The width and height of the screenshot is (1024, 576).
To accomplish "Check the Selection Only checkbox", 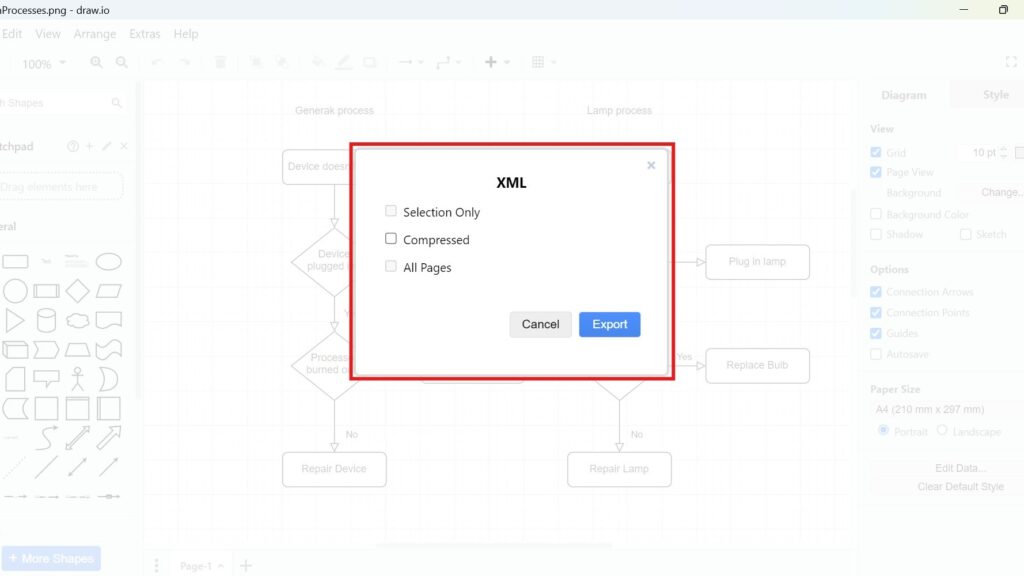I will [x=390, y=211].
